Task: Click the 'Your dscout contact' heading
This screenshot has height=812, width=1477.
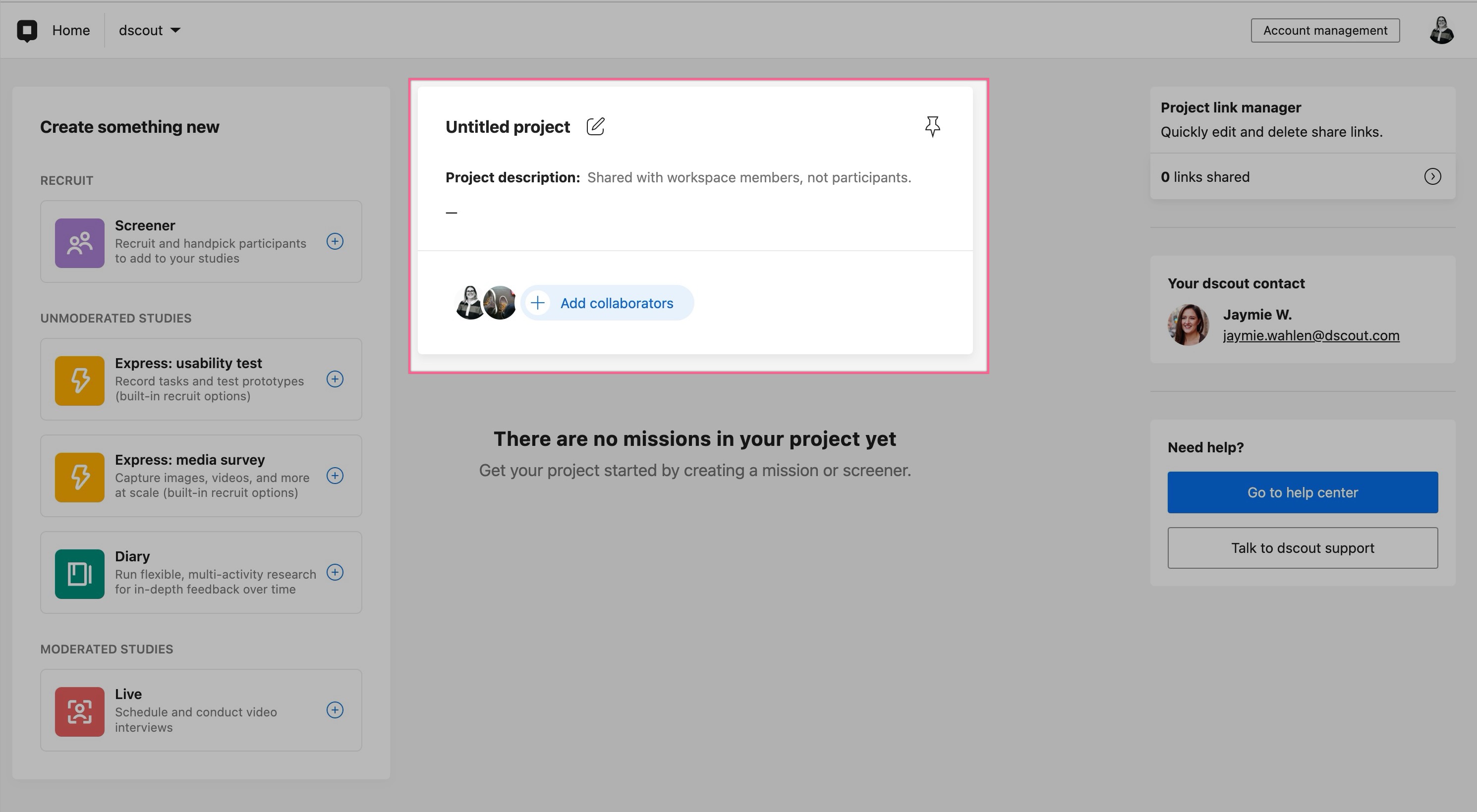Action: (1236, 283)
